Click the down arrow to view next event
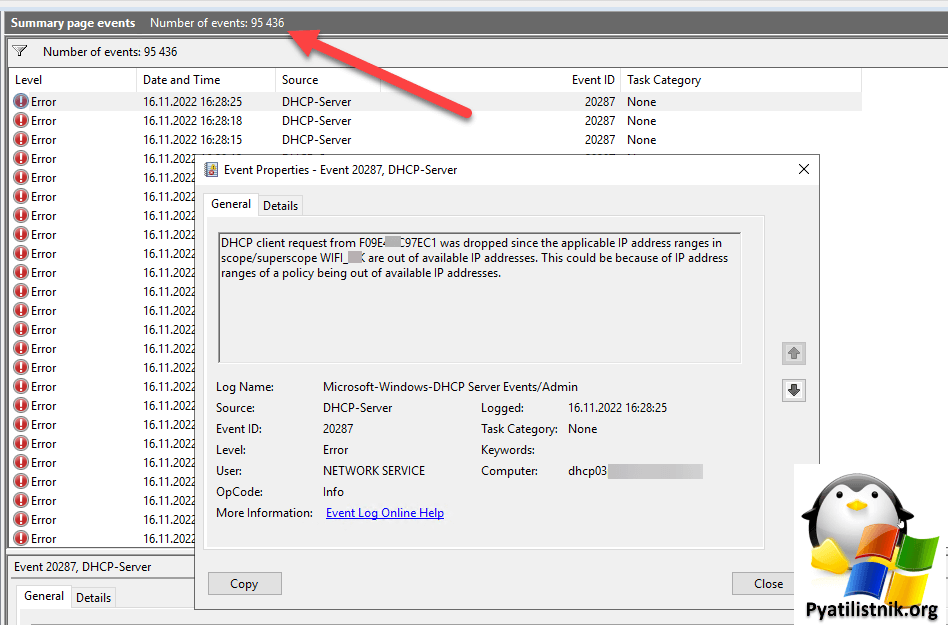This screenshot has height=625, width=948. pos(793,390)
